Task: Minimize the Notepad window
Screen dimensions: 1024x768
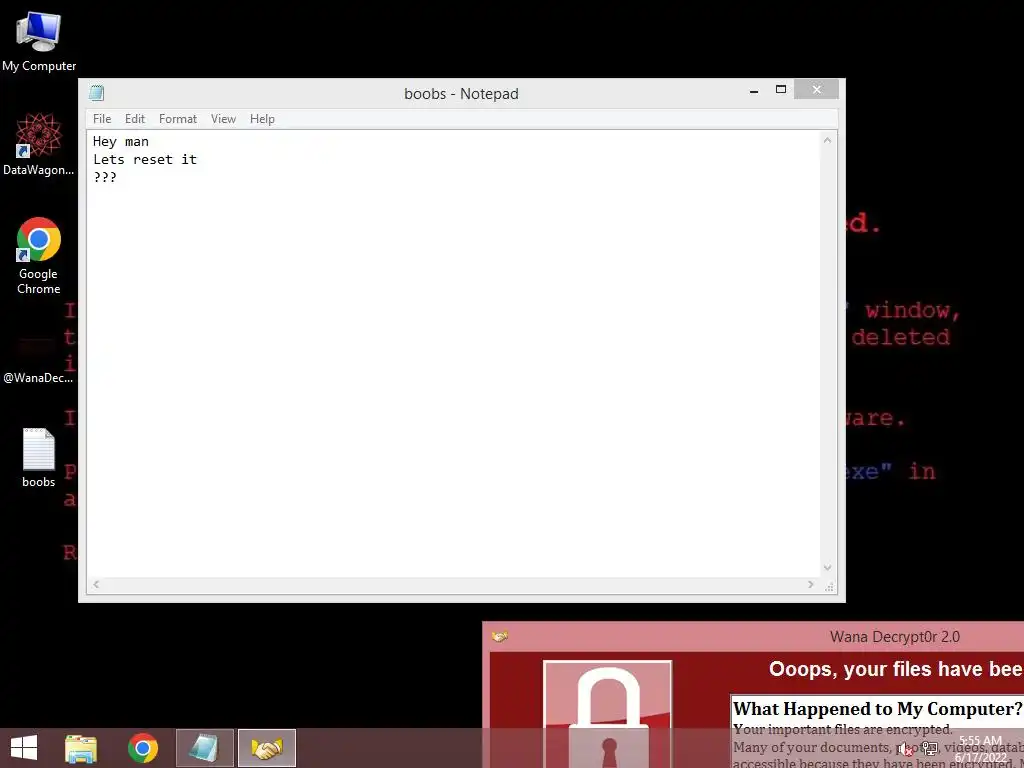Action: coord(754,90)
